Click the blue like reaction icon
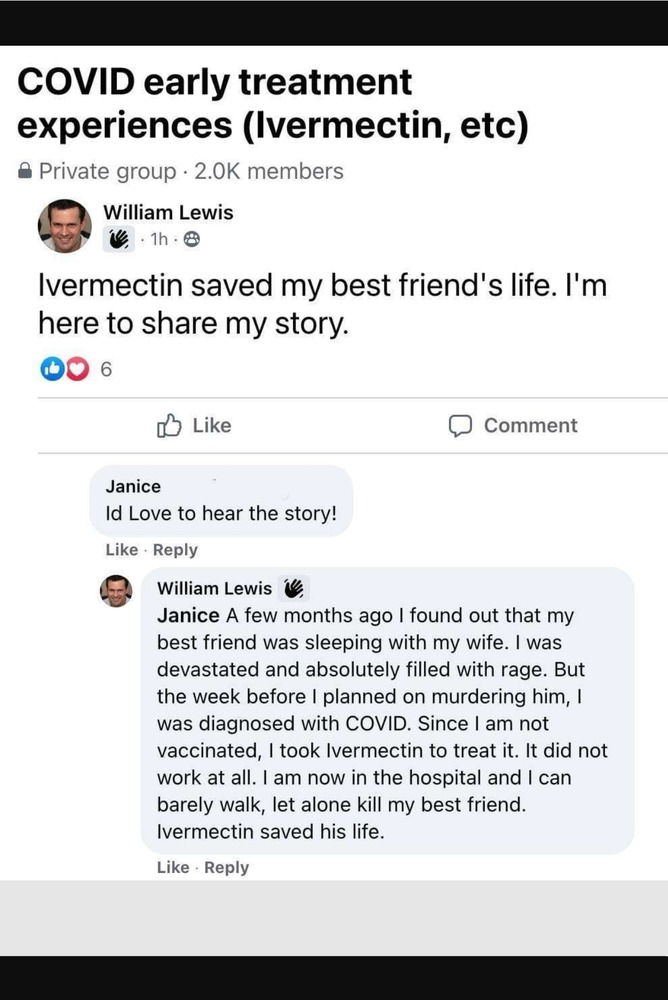This screenshot has height=1000, width=668. click(52, 369)
